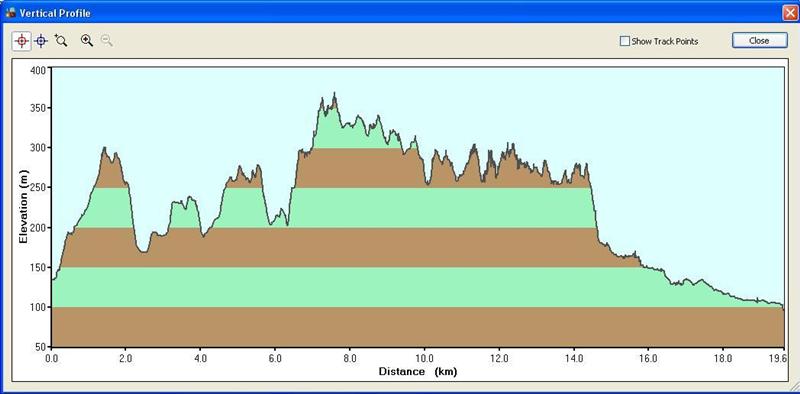
Task: Select the red crosshair target tool
Action: pos(22,41)
